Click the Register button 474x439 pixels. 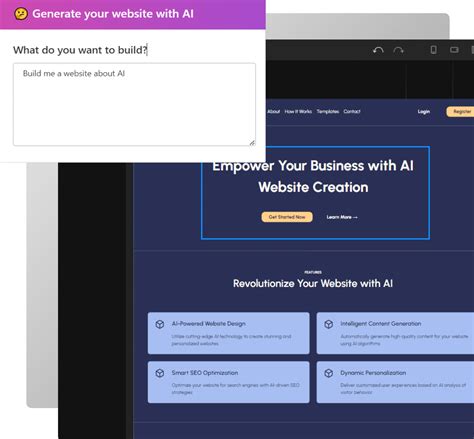460,112
